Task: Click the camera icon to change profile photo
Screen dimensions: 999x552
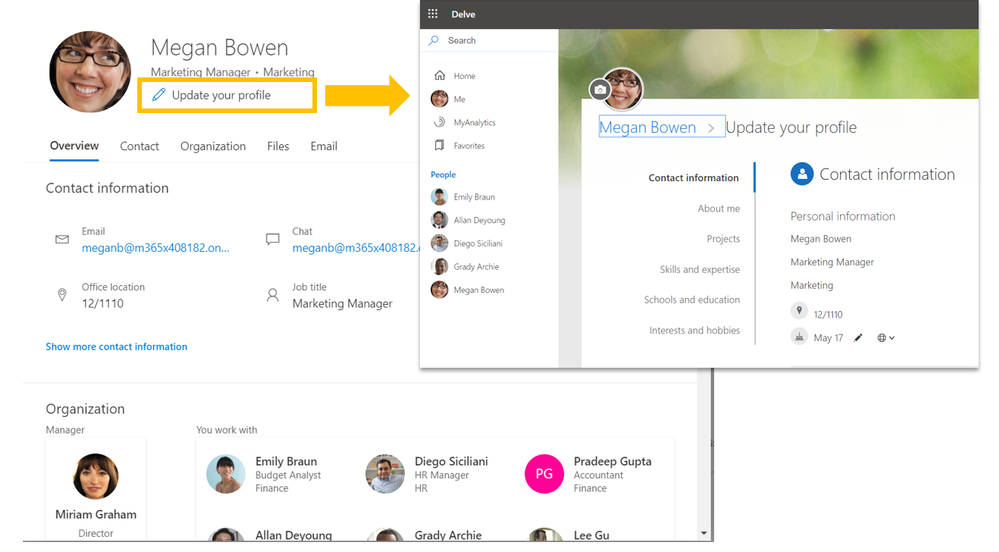Action: (600, 90)
